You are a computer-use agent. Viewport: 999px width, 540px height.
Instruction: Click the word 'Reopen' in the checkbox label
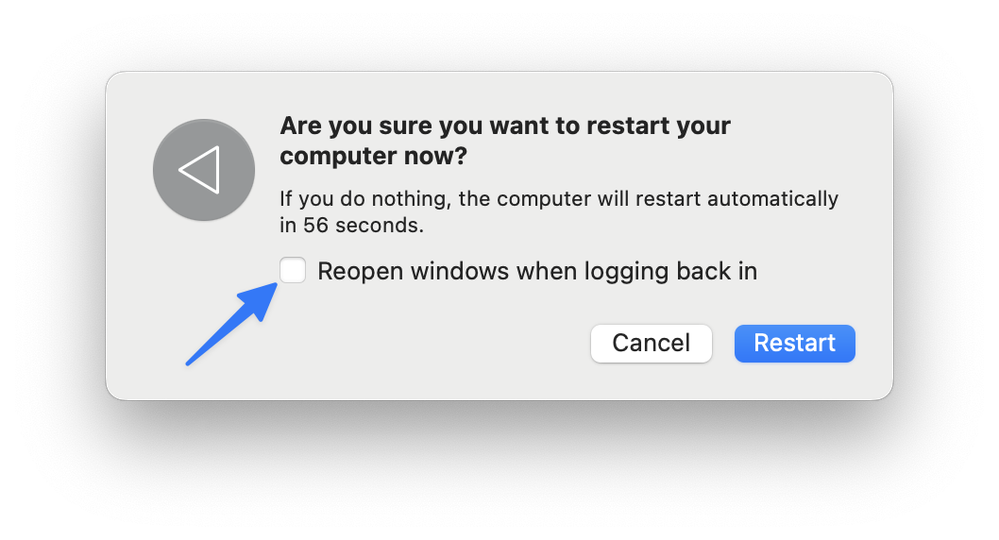360,271
